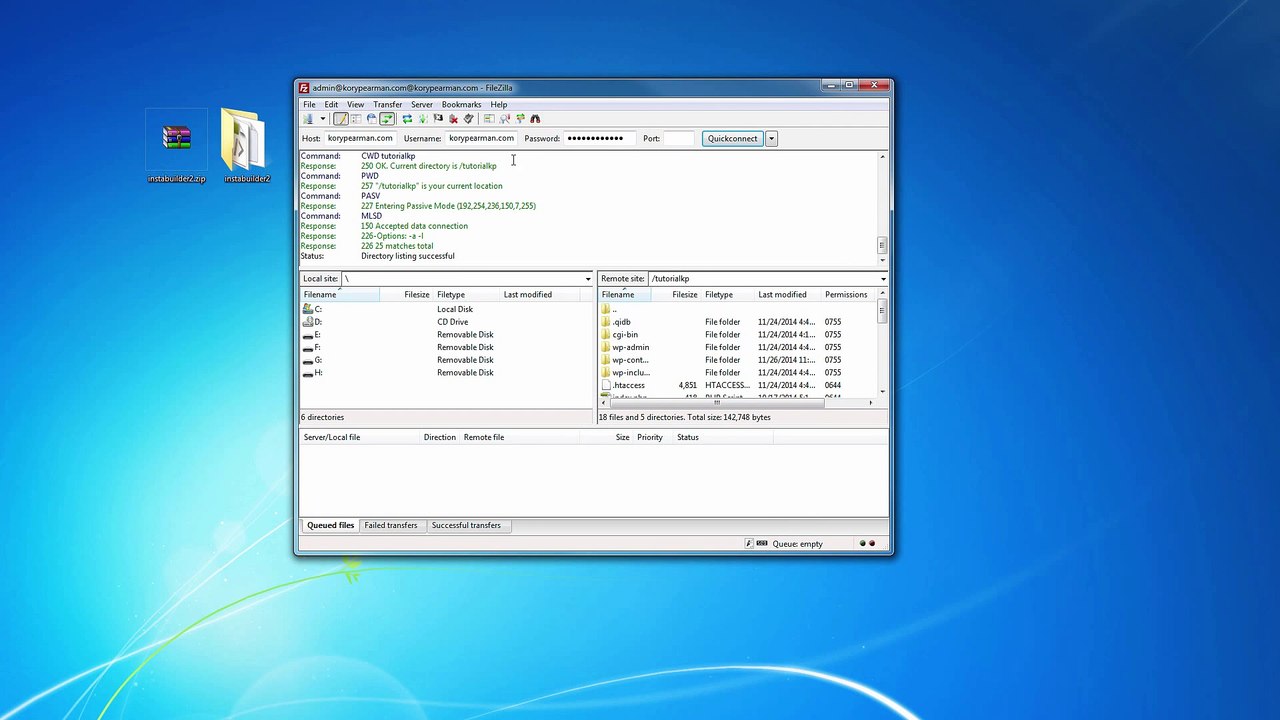
Task: Click the 'Queue: empty' status bar text
Action: click(797, 544)
